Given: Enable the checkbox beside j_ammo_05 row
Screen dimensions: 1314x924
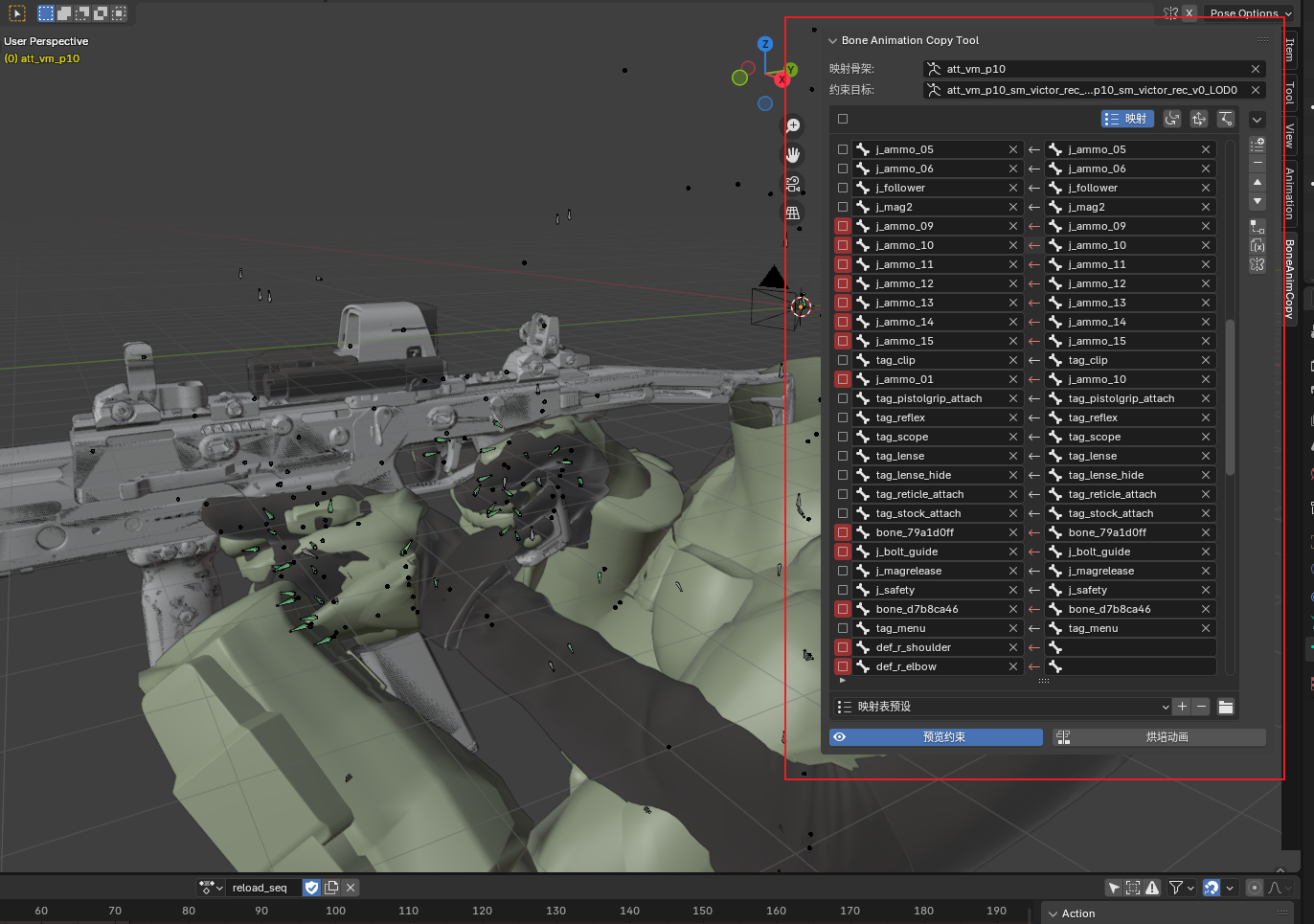Looking at the screenshot, I should point(842,148).
